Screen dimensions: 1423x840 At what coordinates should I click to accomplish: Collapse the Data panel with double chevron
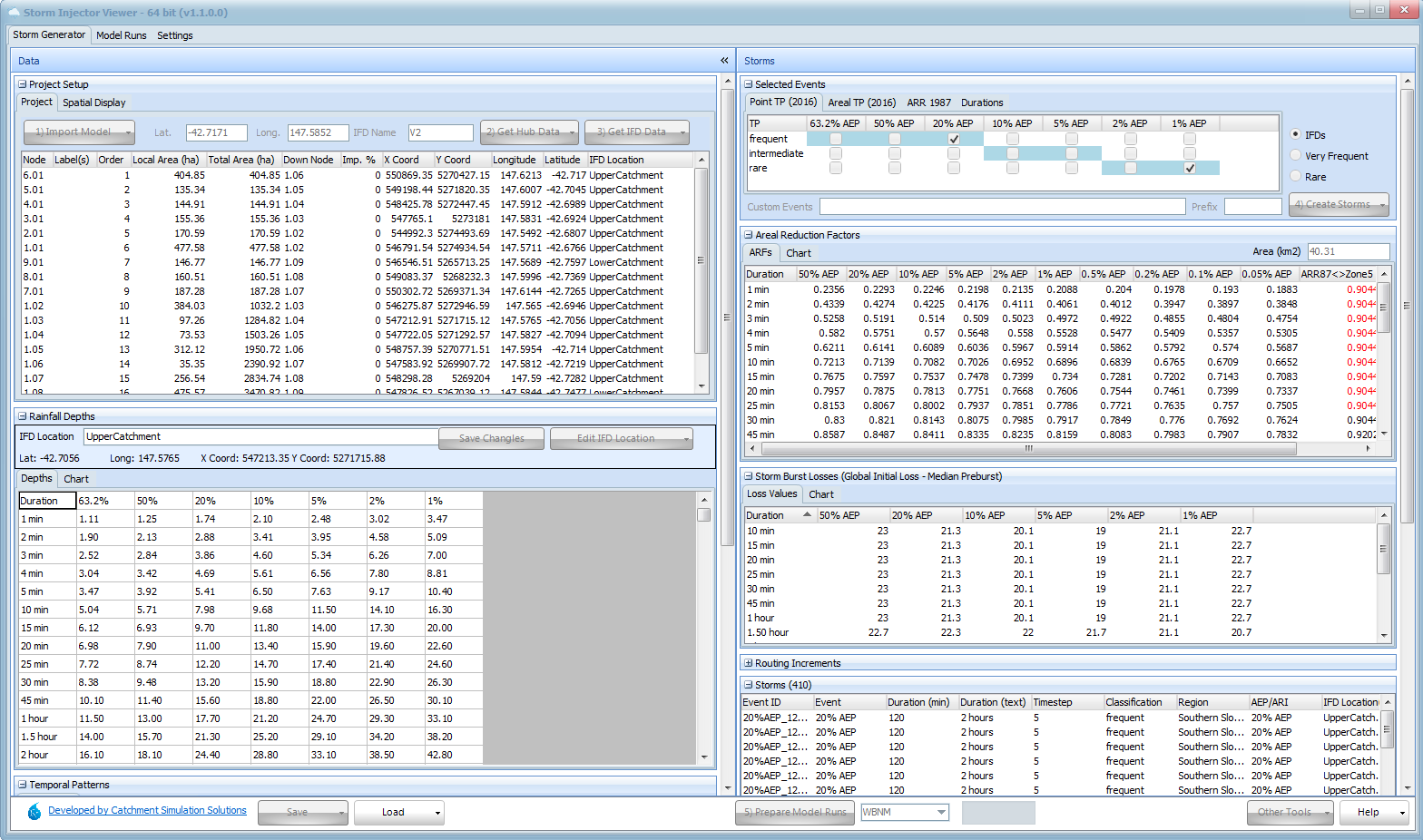pyautogui.click(x=724, y=61)
